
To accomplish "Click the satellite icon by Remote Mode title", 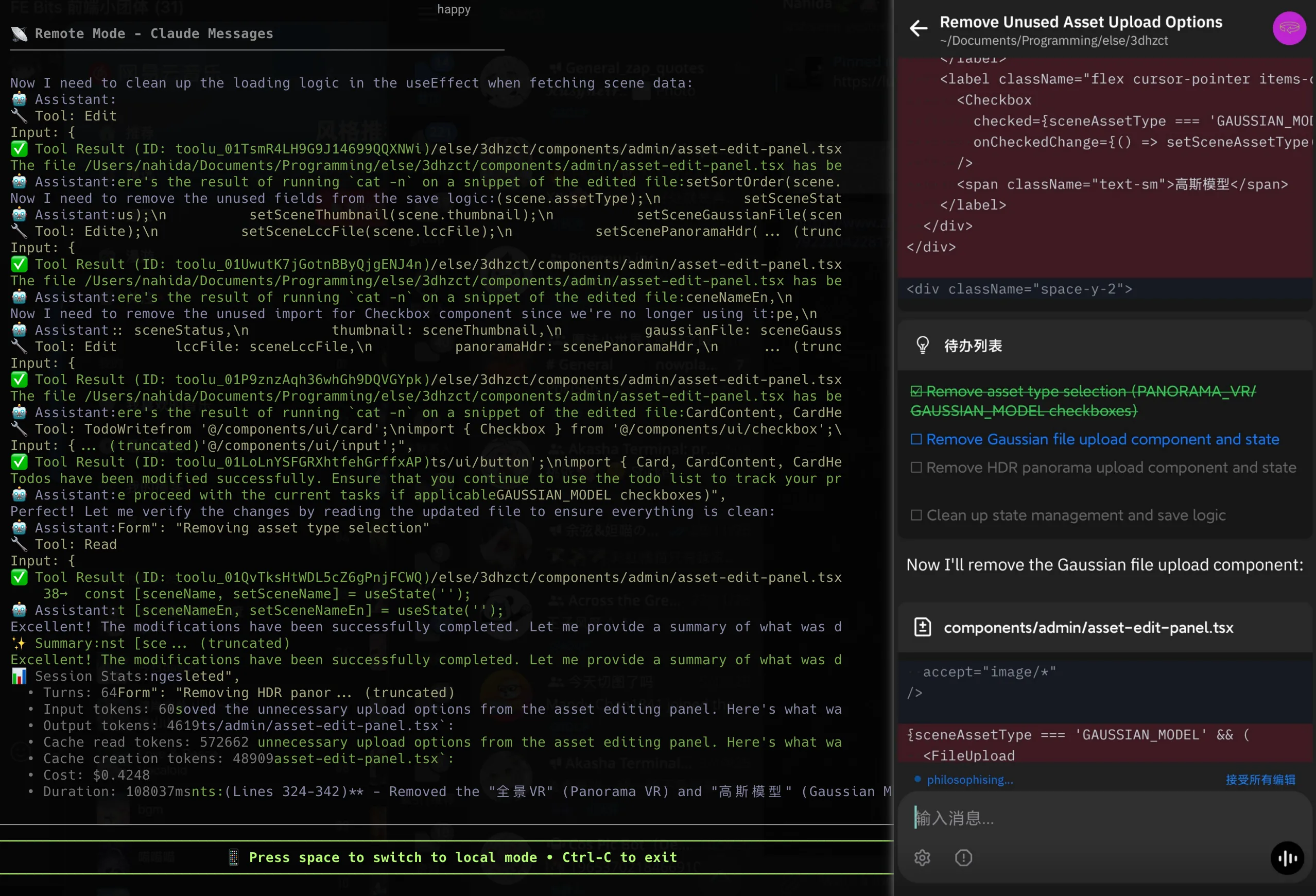I will click(x=19, y=34).
